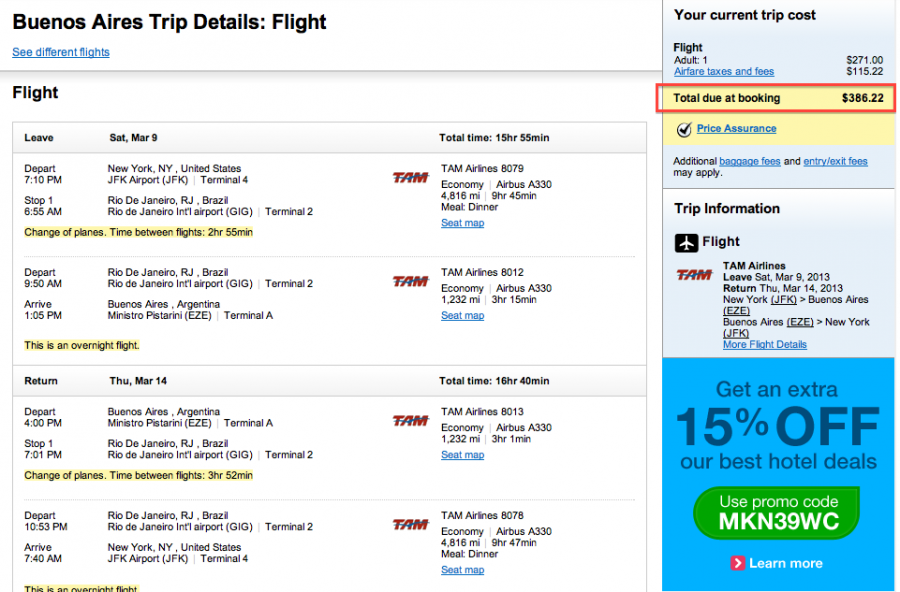Click the red arrow icon beside Learn more
The image size is (900, 592).
point(738,563)
